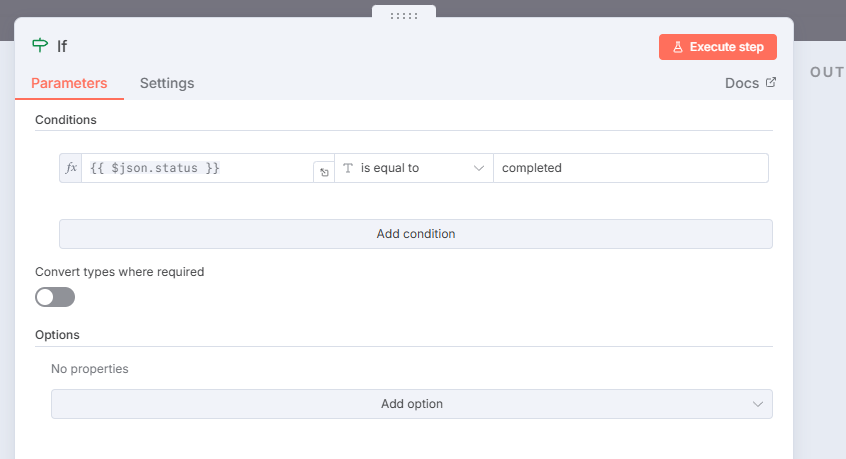Toggle Convert types where required switch
The image size is (846, 459).
55,297
